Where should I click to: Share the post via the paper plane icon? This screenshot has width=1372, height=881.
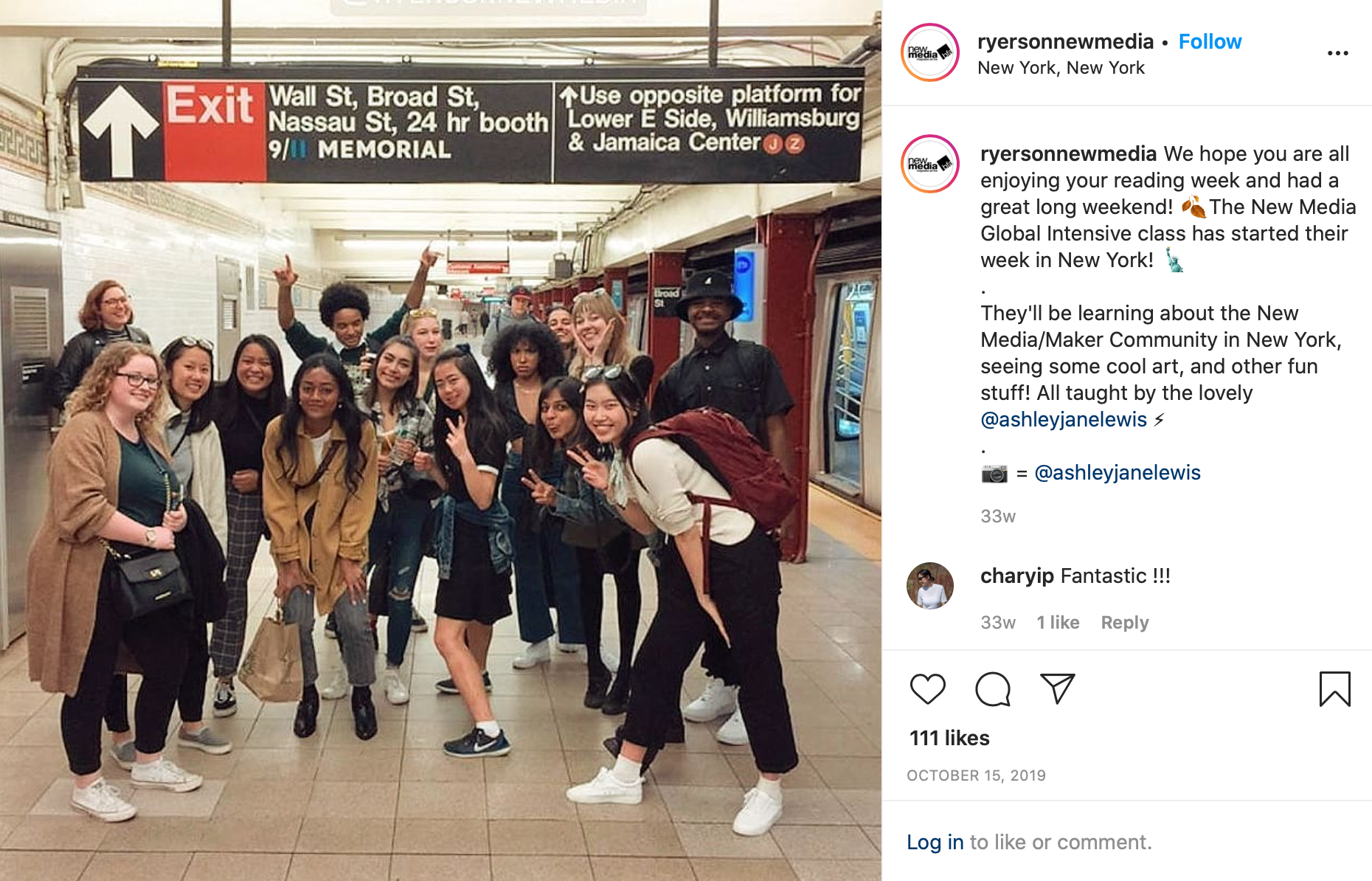click(x=1057, y=688)
